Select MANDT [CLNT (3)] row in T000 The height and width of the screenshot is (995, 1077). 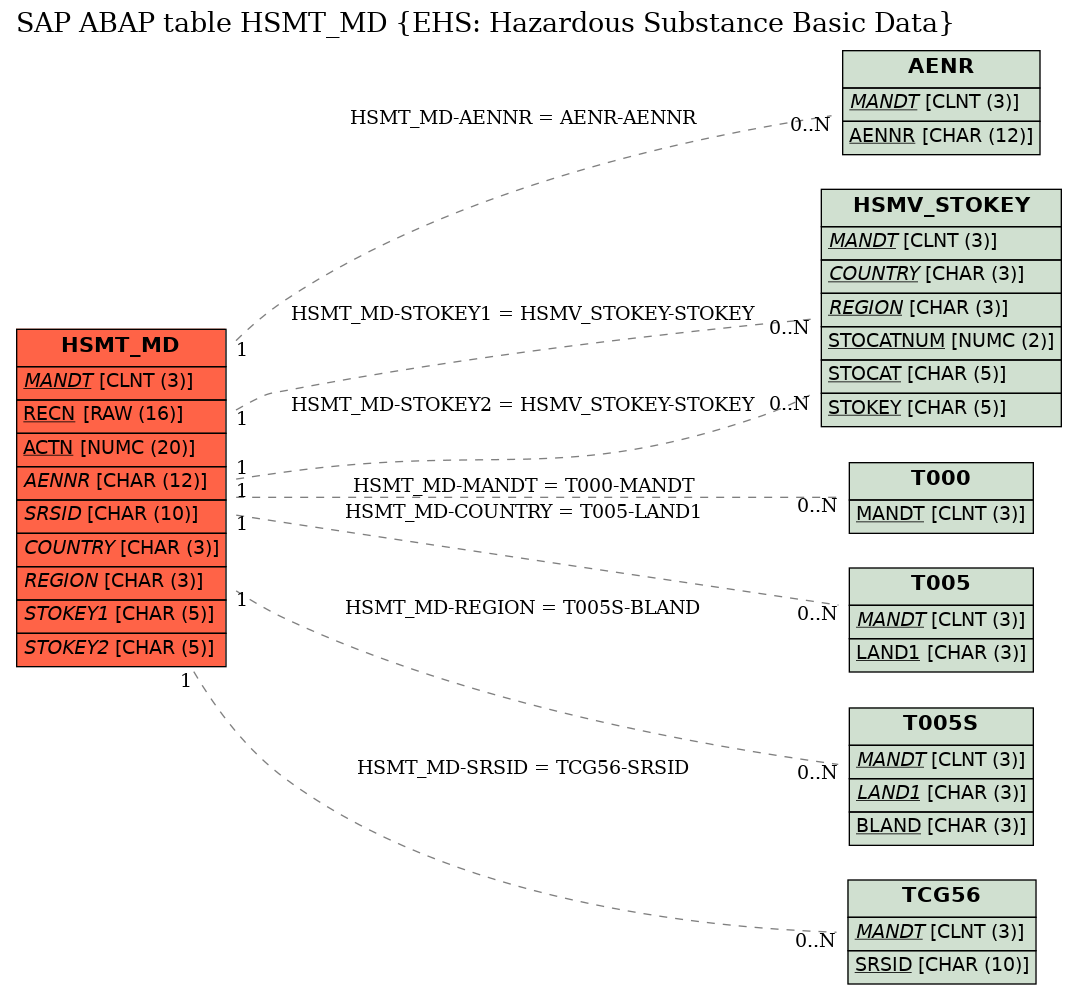click(941, 516)
